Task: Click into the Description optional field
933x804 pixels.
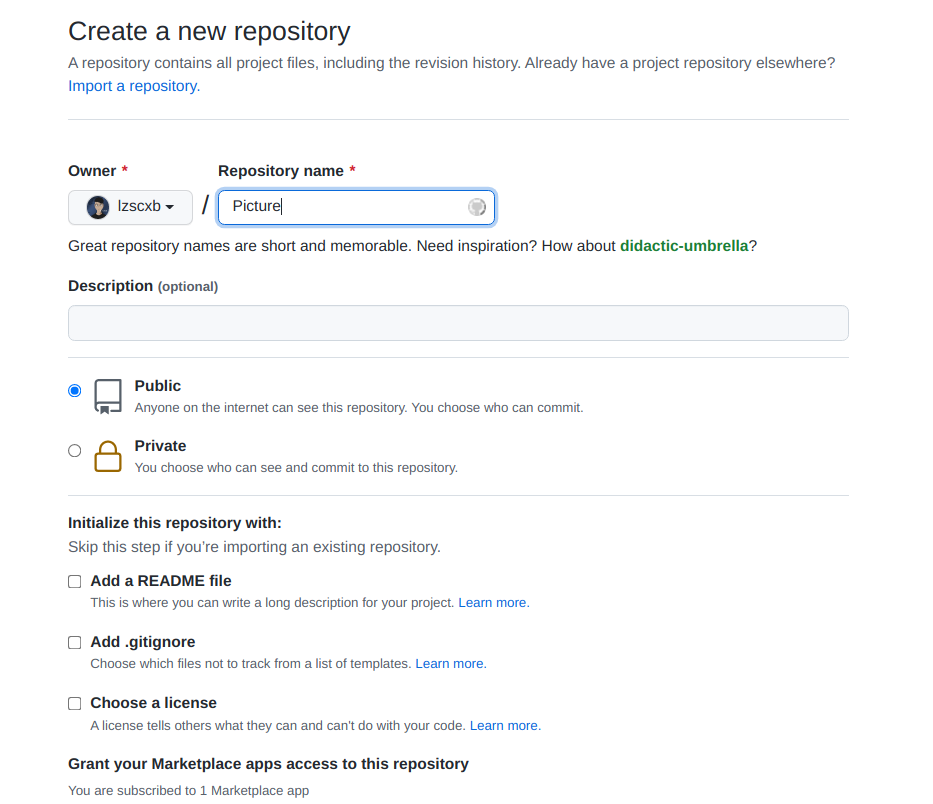Action: tap(458, 323)
